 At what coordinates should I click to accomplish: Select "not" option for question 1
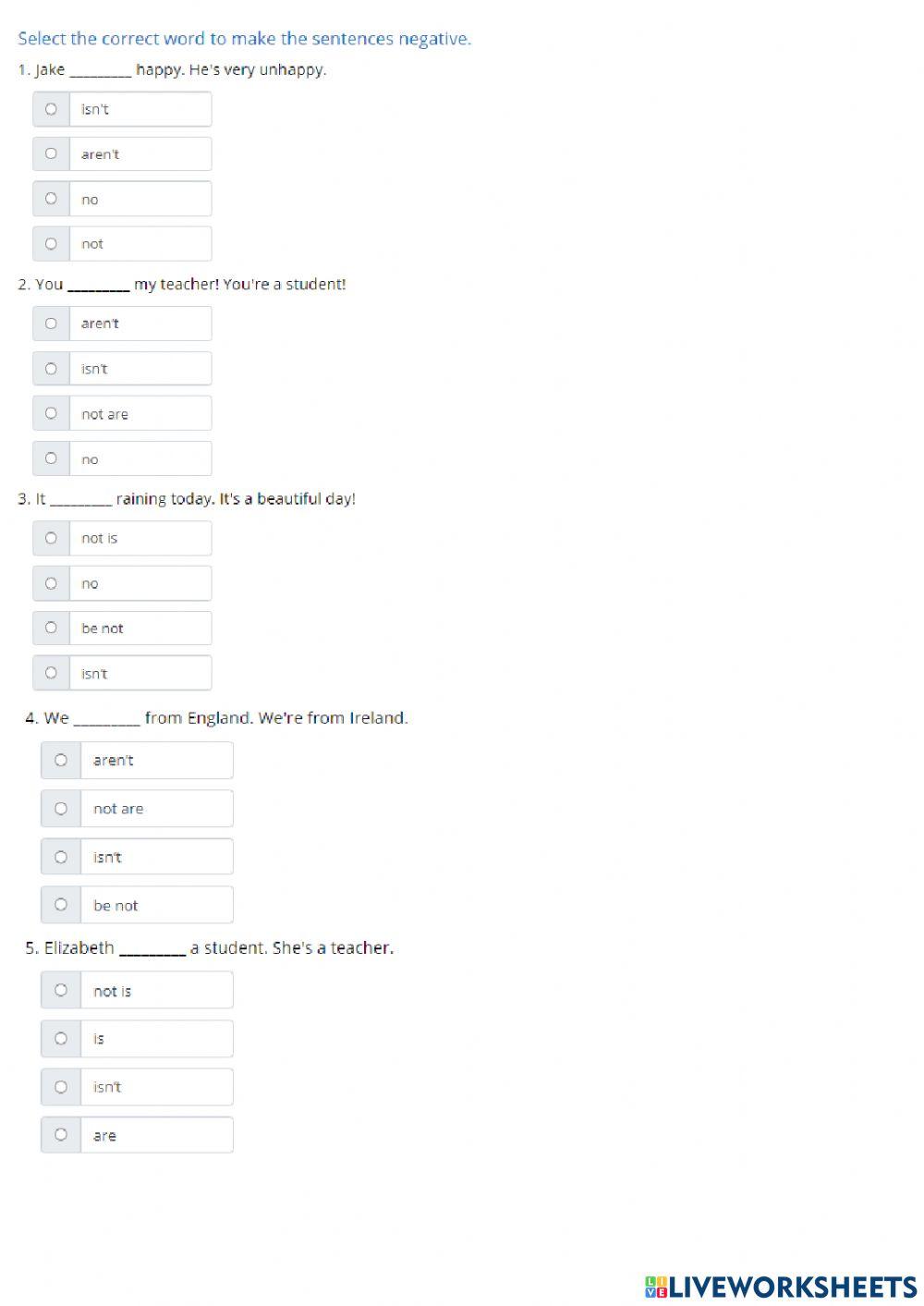51,244
